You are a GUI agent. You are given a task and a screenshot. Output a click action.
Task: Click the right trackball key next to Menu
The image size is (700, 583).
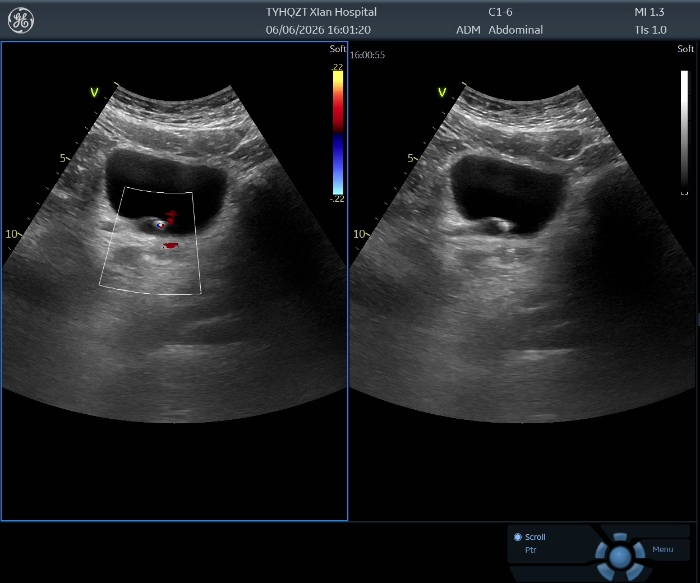tap(639, 550)
